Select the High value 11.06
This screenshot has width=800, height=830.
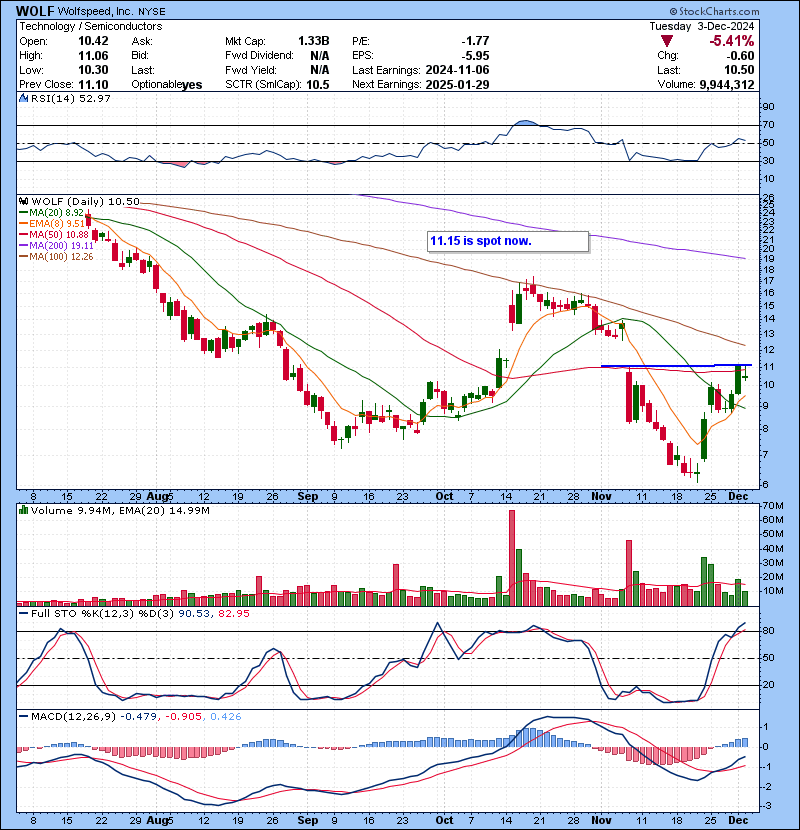pos(93,56)
